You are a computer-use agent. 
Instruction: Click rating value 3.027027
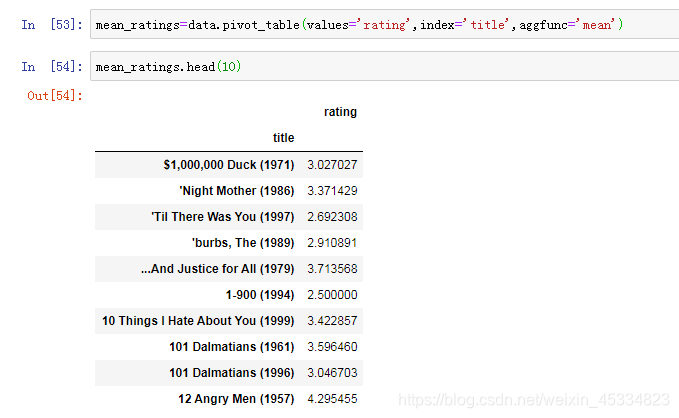tap(332, 165)
